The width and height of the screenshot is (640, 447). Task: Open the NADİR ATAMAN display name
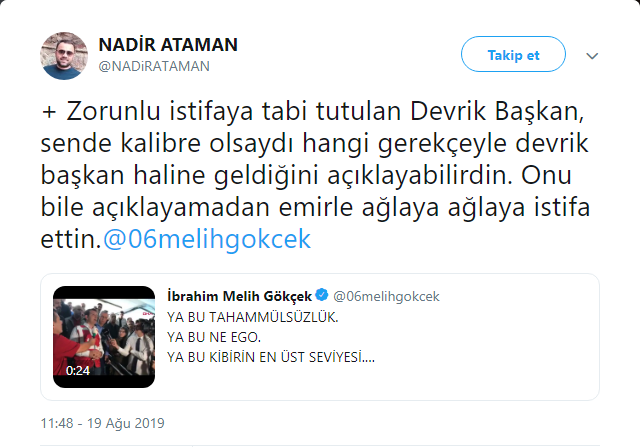(169, 45)
